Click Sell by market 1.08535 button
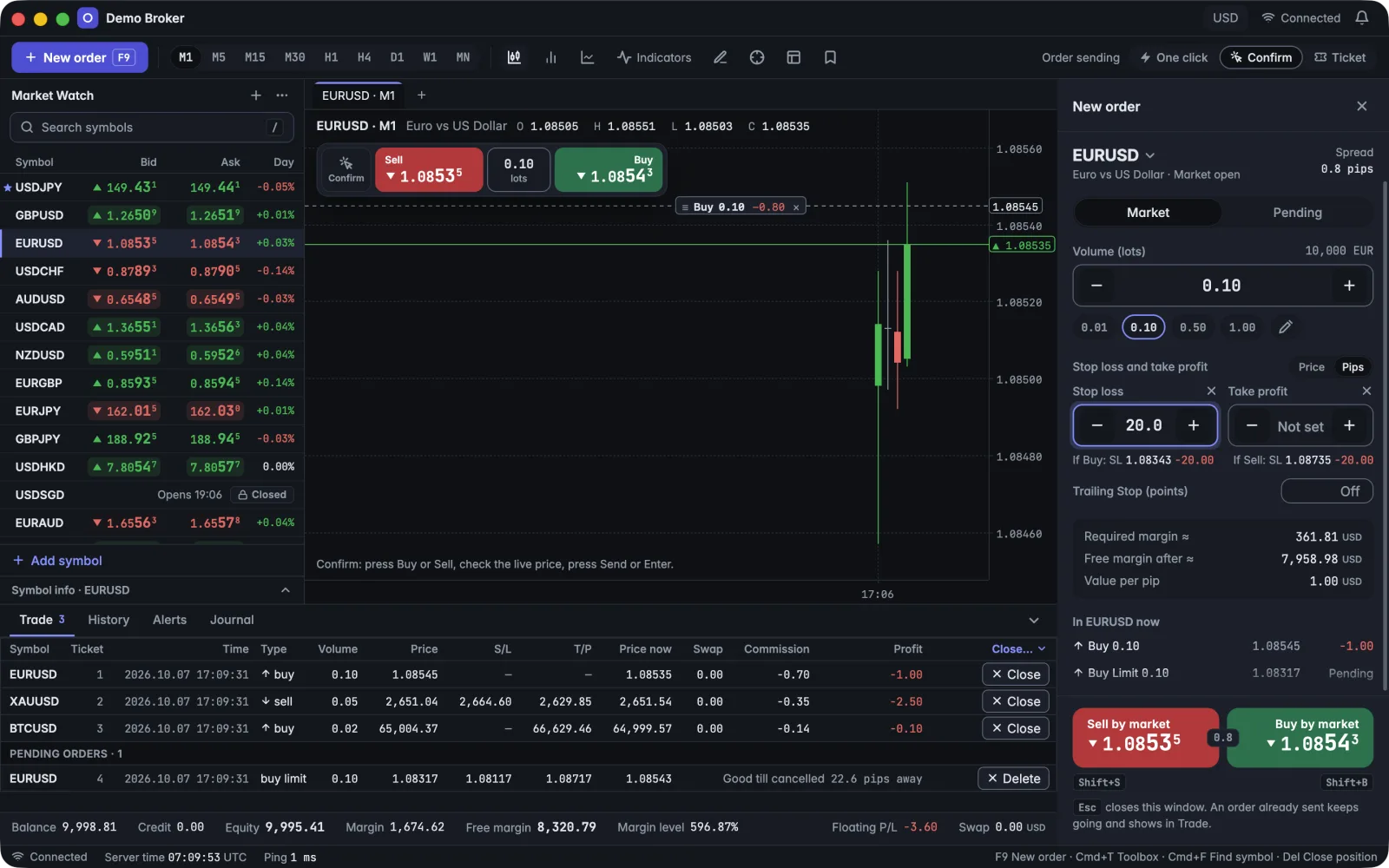 point(1146,738)
